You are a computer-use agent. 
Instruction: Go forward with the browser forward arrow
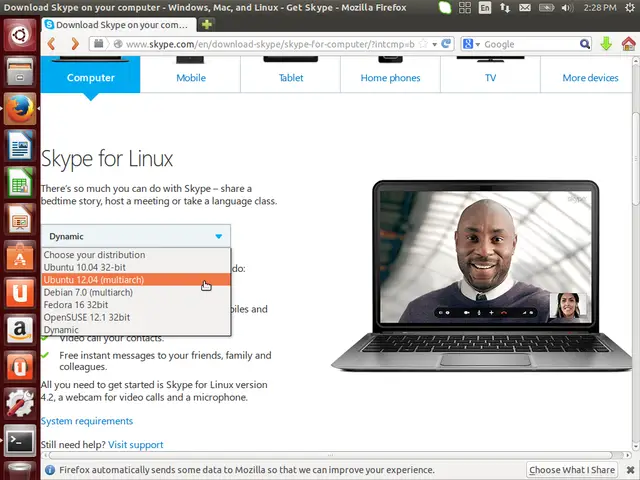74,44
